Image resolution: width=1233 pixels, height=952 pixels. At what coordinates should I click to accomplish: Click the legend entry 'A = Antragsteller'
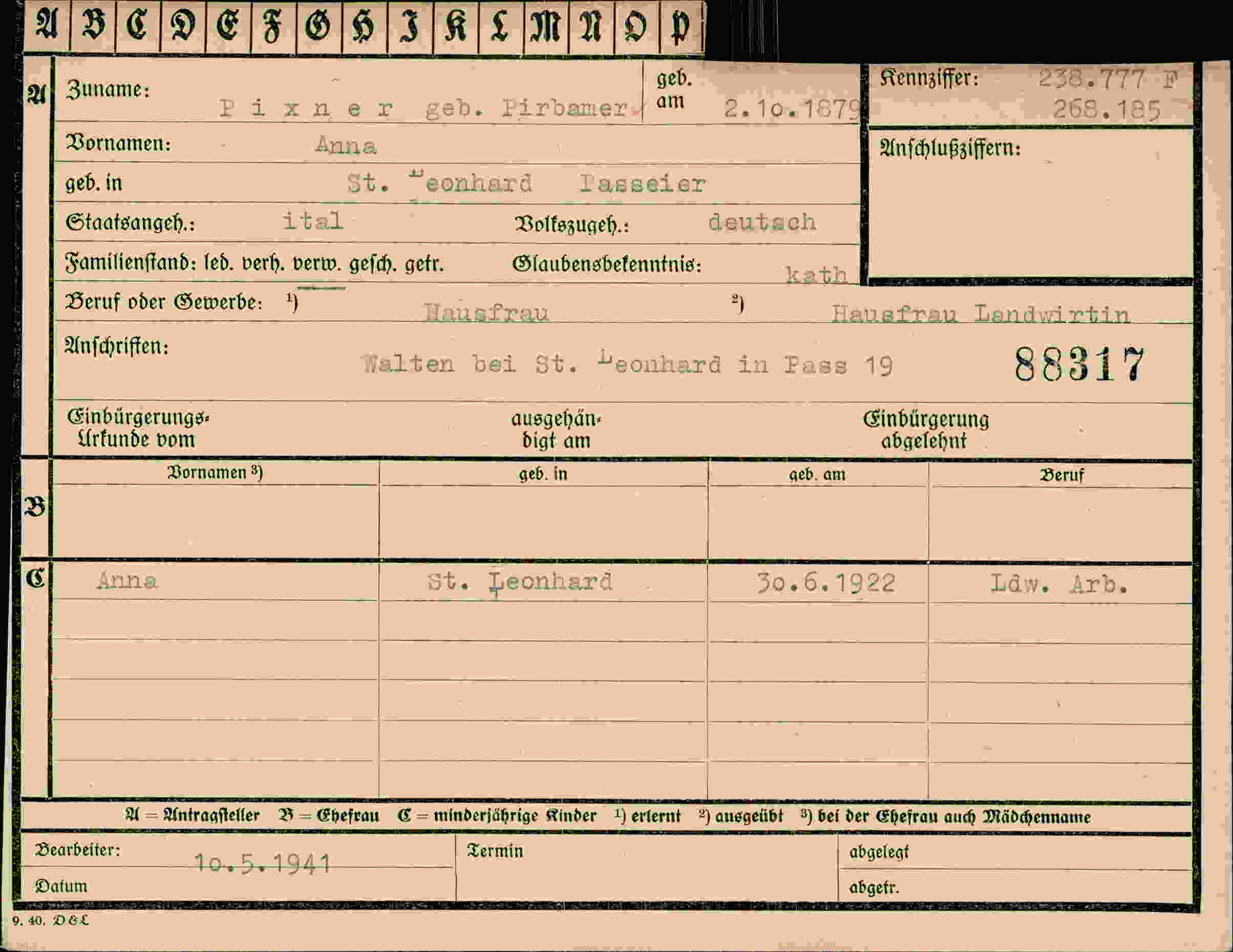[x=192, y=816]
